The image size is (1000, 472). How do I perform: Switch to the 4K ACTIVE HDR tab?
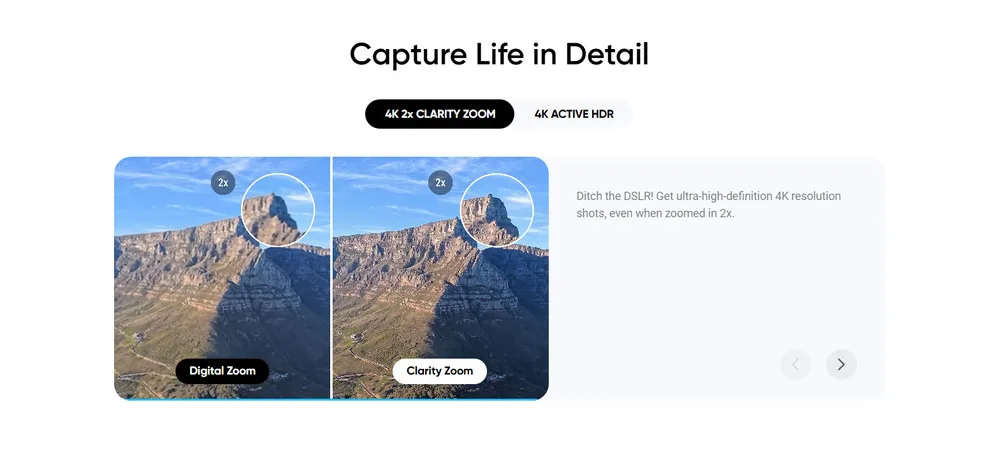tap(574, 114)
